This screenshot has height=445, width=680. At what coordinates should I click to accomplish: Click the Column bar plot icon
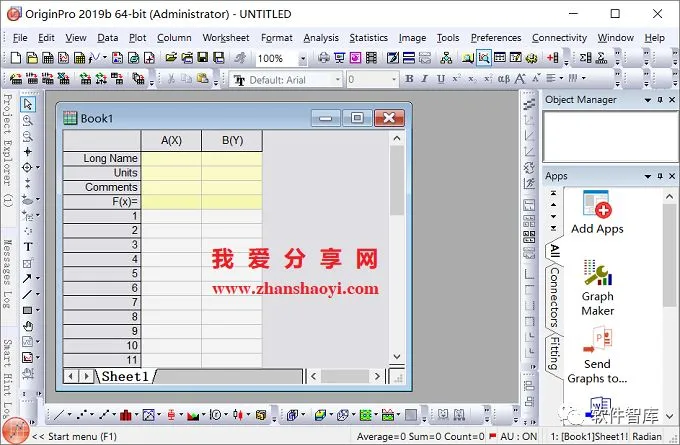(126, 415)
